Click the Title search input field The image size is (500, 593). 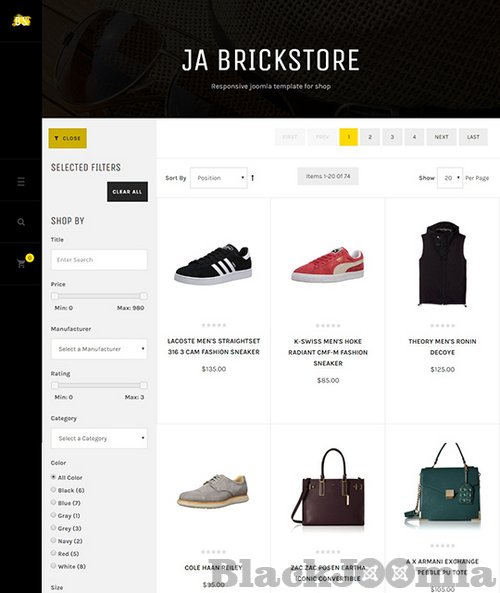pos(99,260)
